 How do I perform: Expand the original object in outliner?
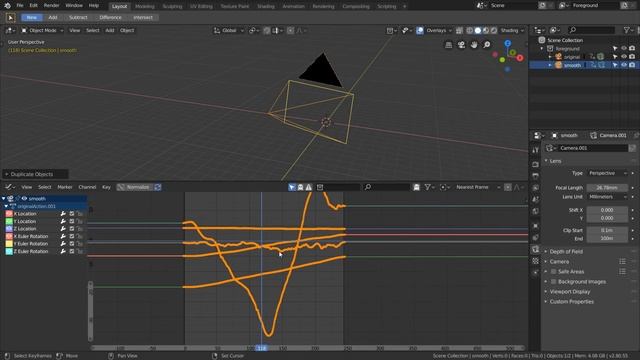550,57
